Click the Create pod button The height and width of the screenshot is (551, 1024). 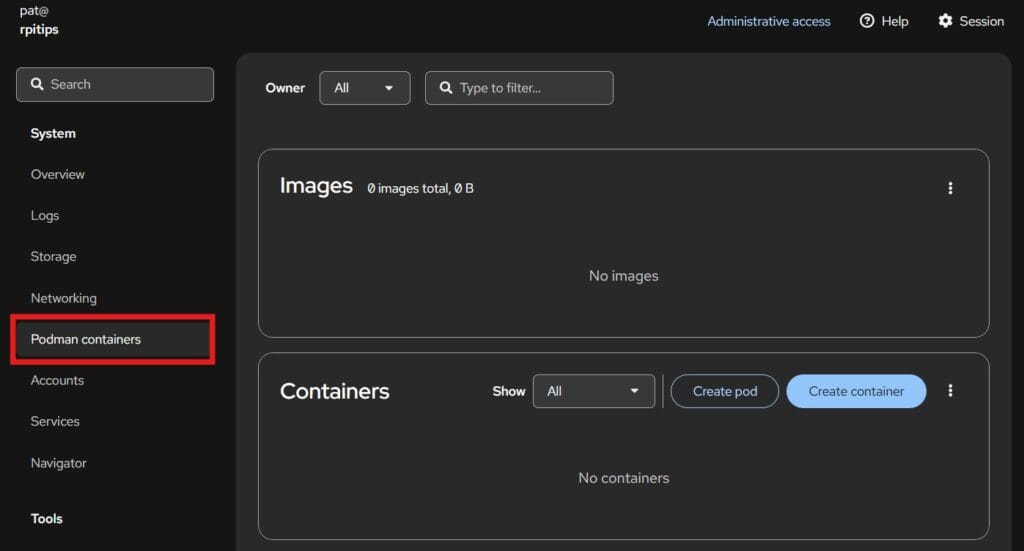point(724,391)
